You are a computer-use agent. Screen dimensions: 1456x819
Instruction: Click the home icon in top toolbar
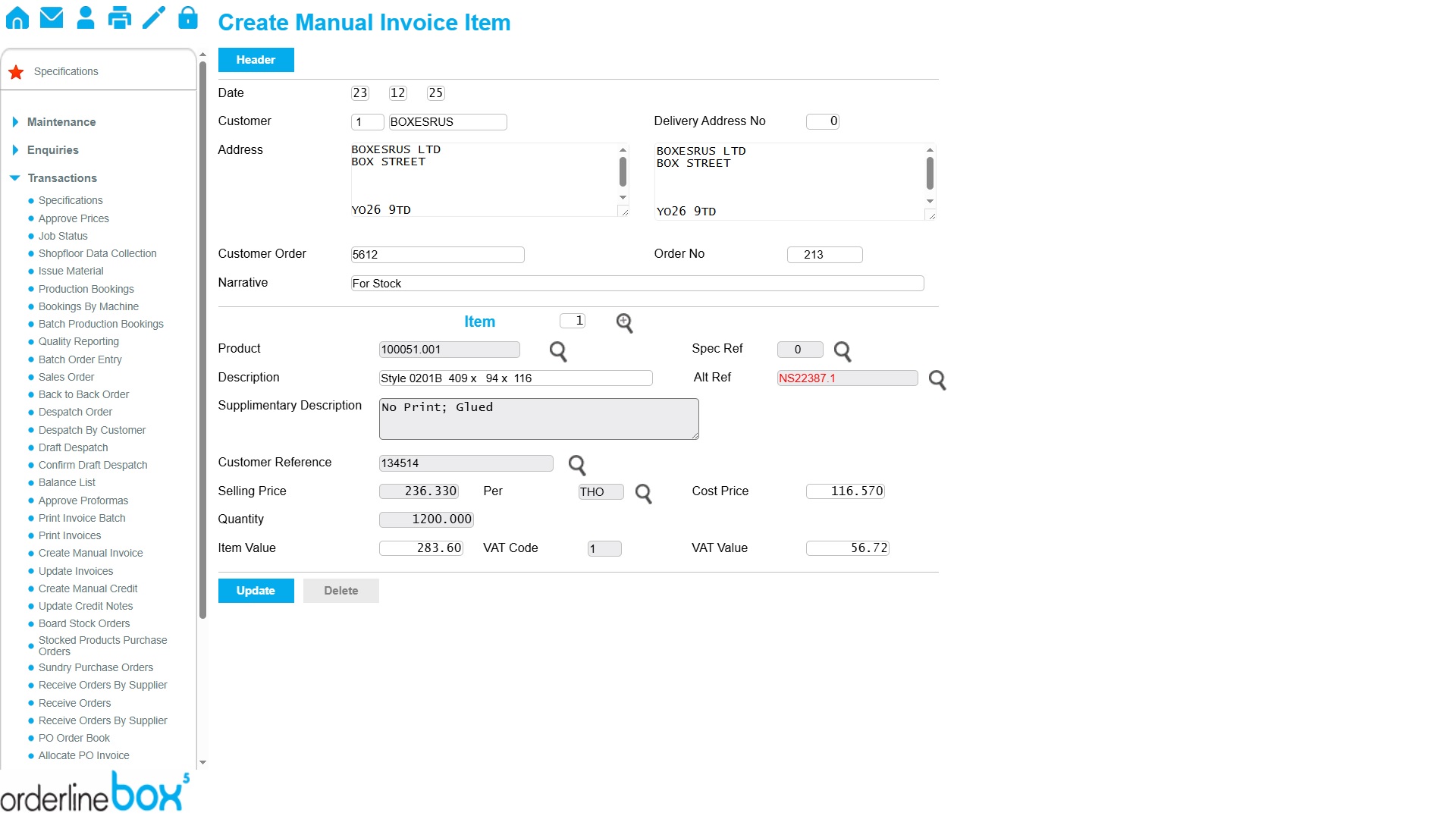pyautogui.click(x=17, y=17)
